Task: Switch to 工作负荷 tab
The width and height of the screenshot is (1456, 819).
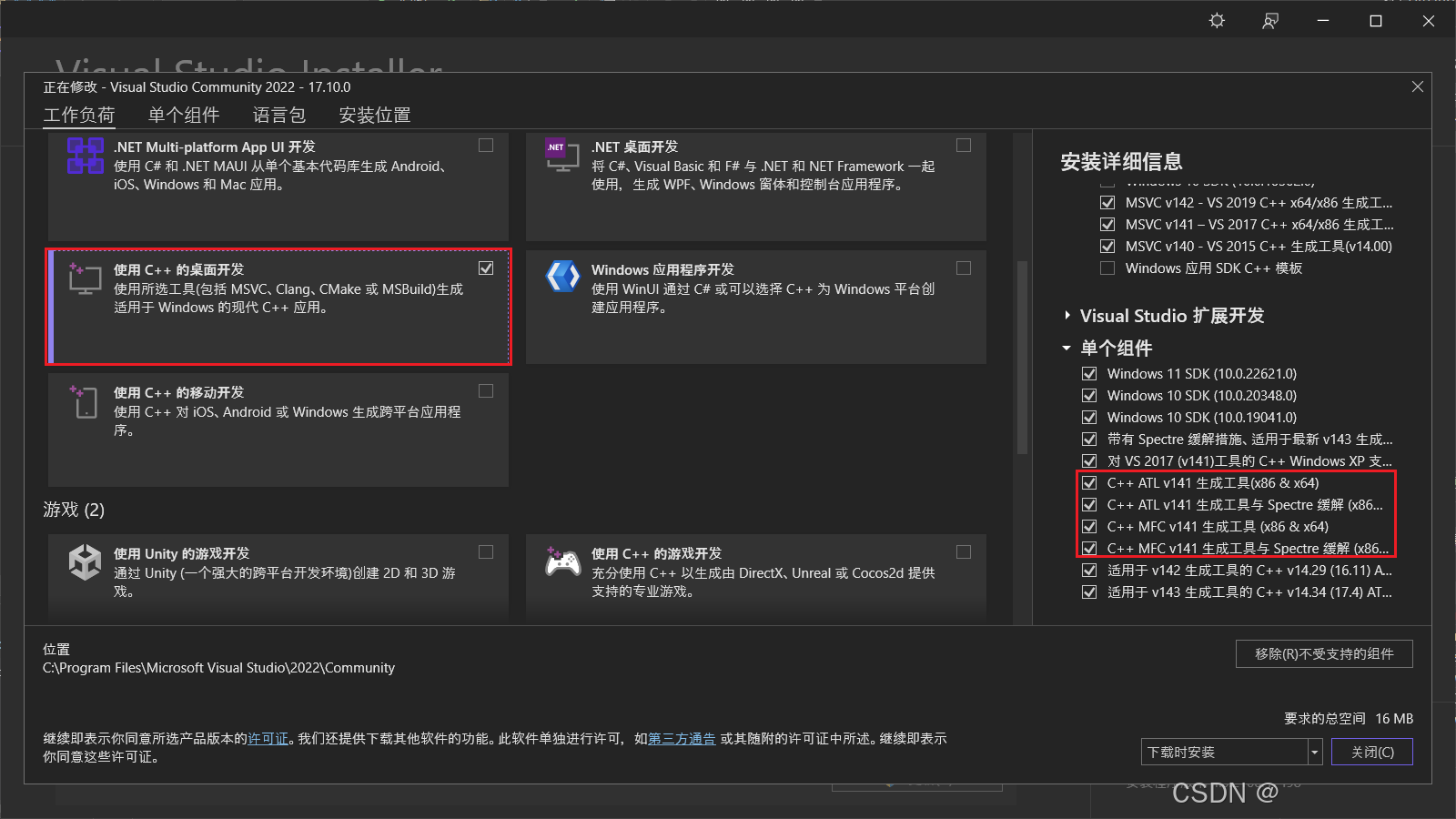Action: [x=79, y=116]
